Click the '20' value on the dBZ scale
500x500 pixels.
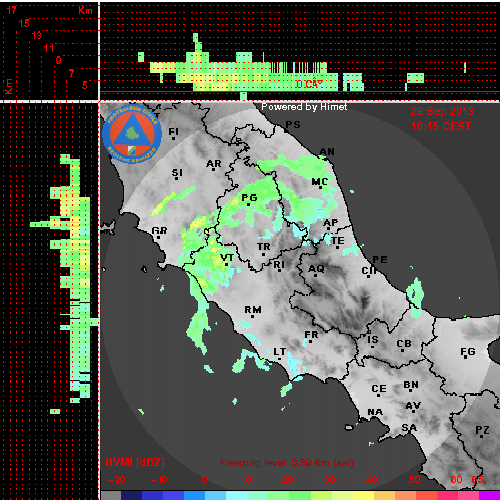click(x=288, y=480)
